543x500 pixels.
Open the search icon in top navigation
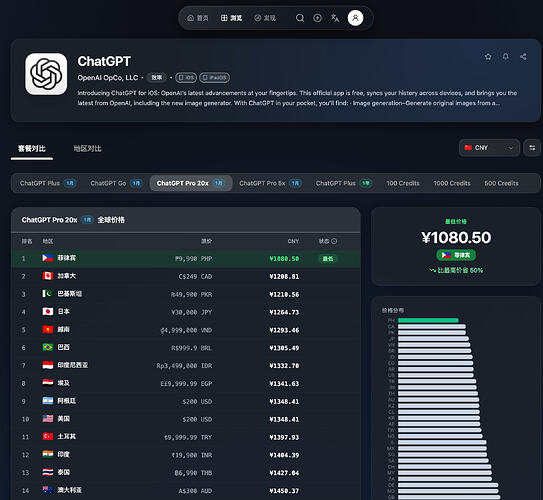[x=300, y=18]
